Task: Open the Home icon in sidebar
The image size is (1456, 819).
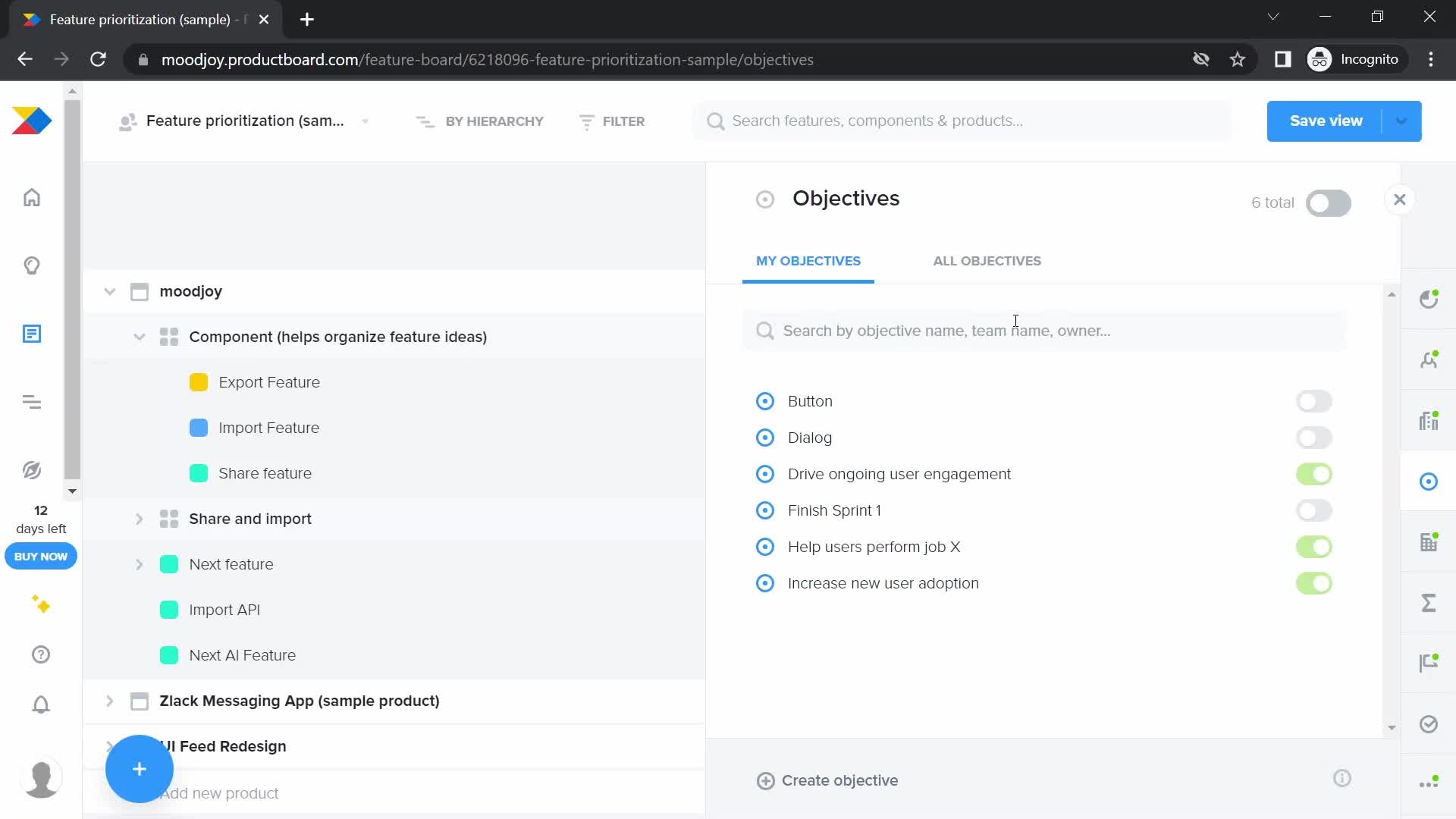Action: click(32, 197)
